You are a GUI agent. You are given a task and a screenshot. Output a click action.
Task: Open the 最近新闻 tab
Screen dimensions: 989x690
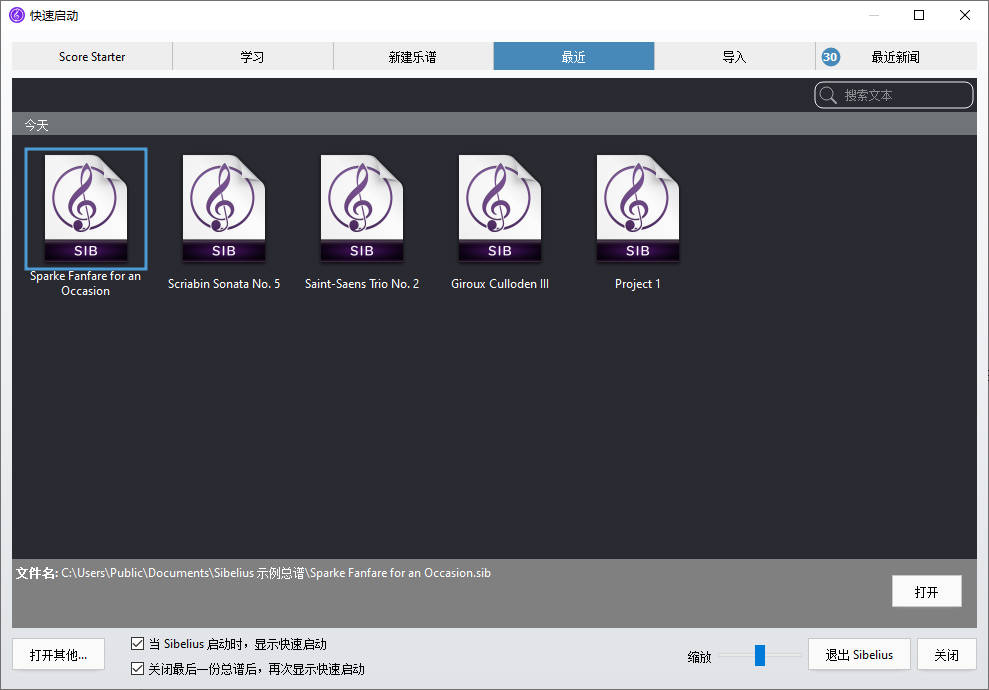[896, 56]
